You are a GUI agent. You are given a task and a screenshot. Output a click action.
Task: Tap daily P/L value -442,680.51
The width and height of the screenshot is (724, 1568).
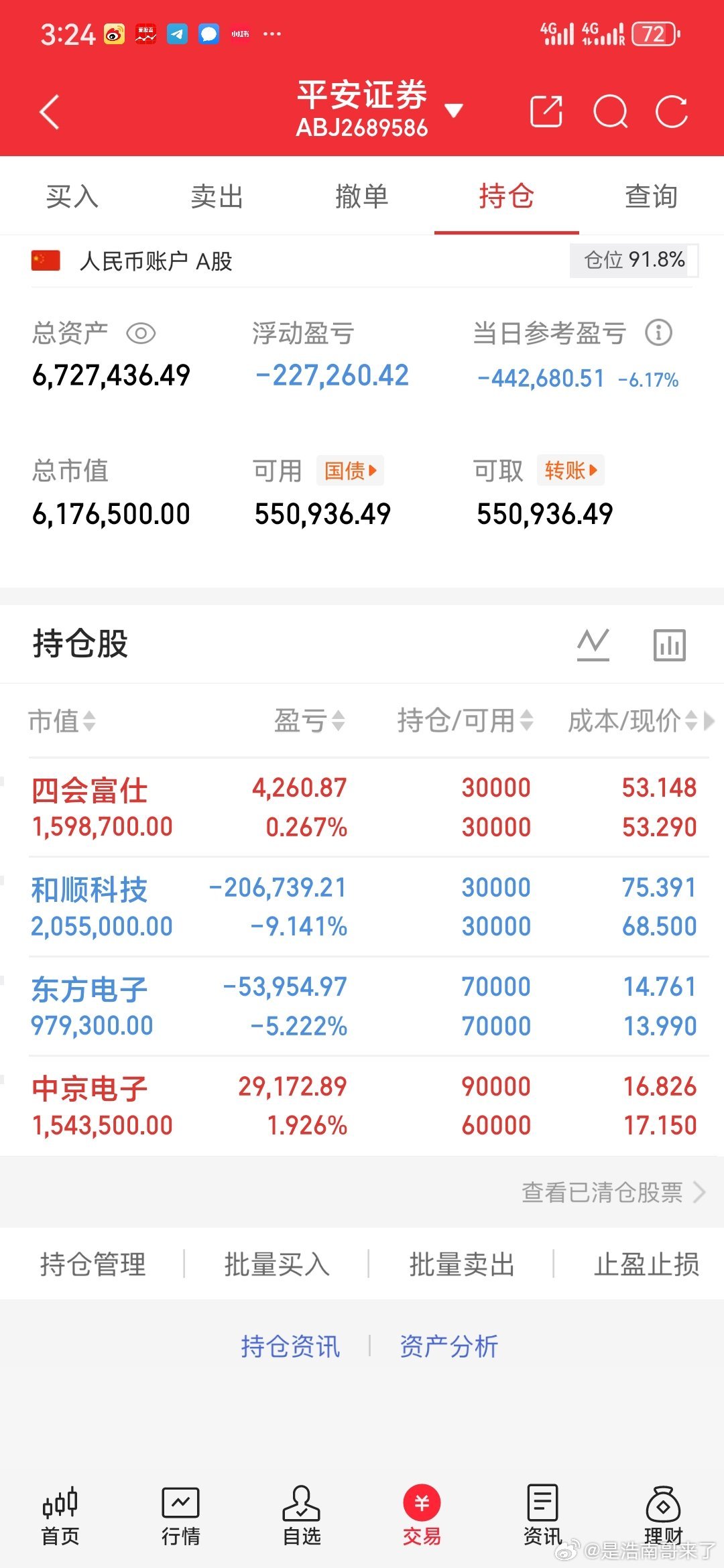click(x=541, y=379)
